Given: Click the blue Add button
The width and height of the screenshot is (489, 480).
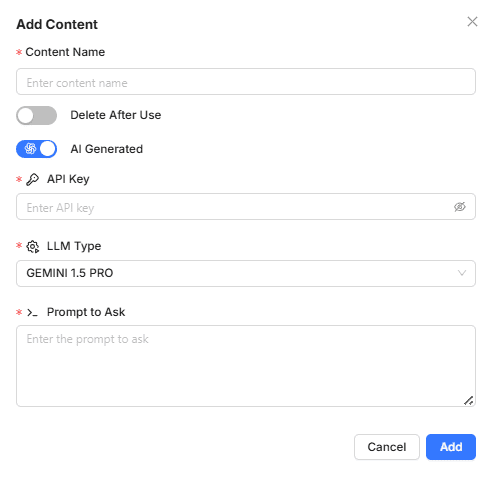Looking at the screenshot, I should coord(451,447).
